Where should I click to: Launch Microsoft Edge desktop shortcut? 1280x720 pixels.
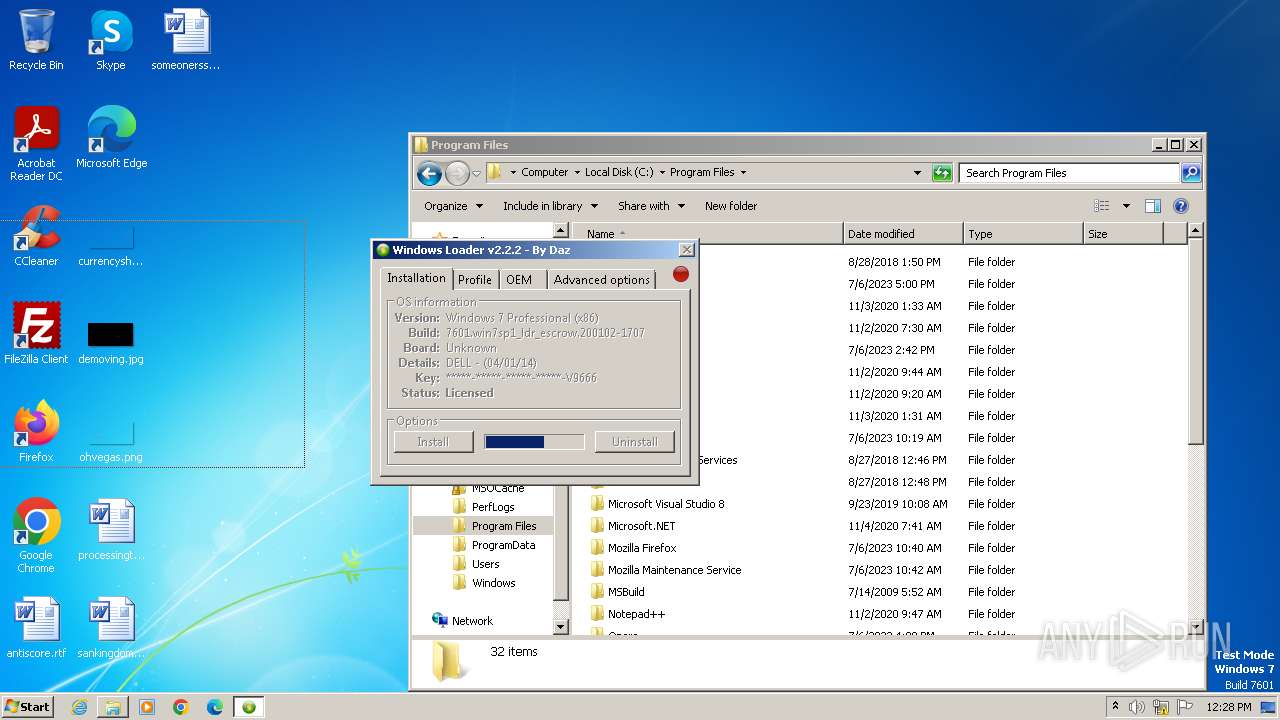(111, 137)
